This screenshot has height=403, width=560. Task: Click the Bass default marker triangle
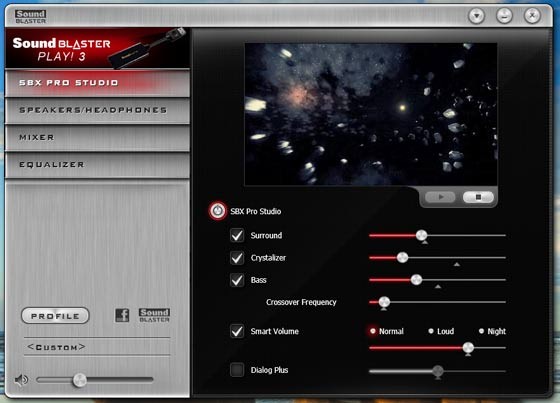click(438, 287)
